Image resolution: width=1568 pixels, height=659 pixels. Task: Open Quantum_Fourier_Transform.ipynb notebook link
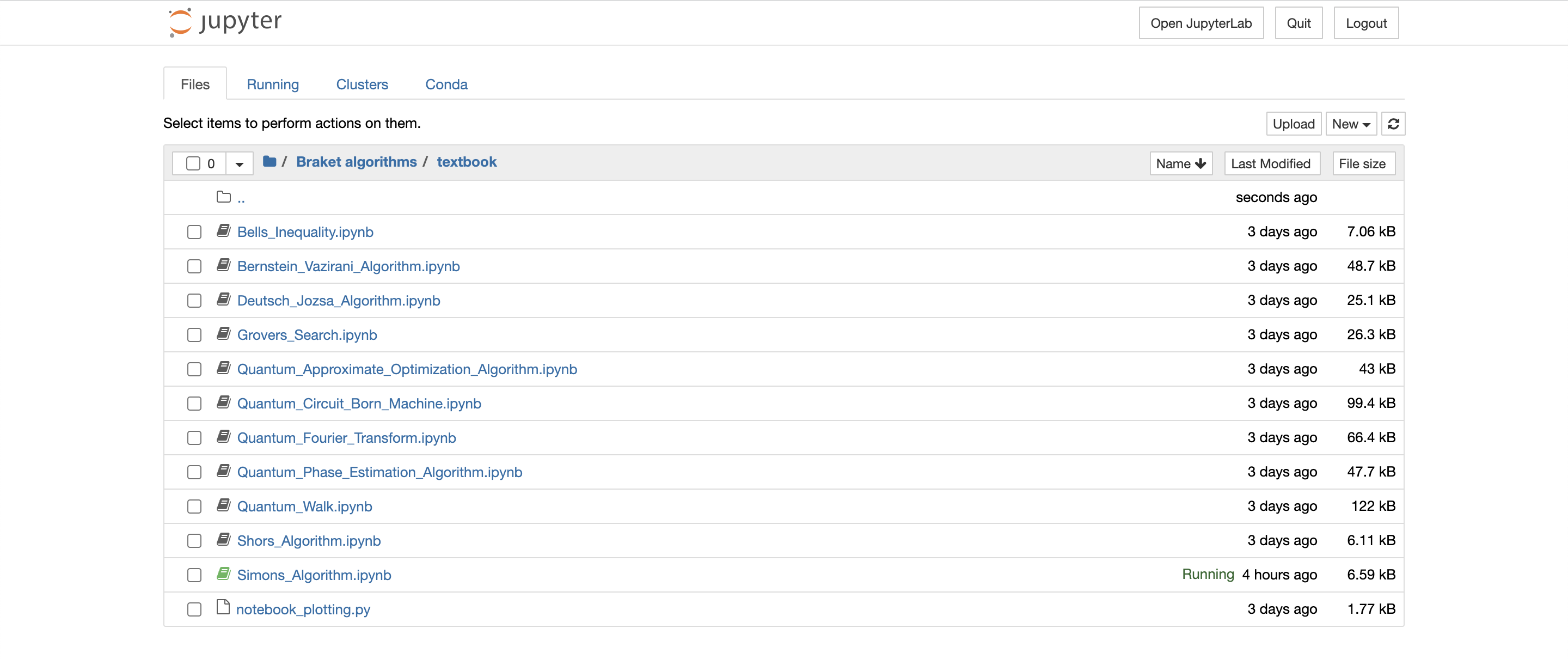(346, 437)
